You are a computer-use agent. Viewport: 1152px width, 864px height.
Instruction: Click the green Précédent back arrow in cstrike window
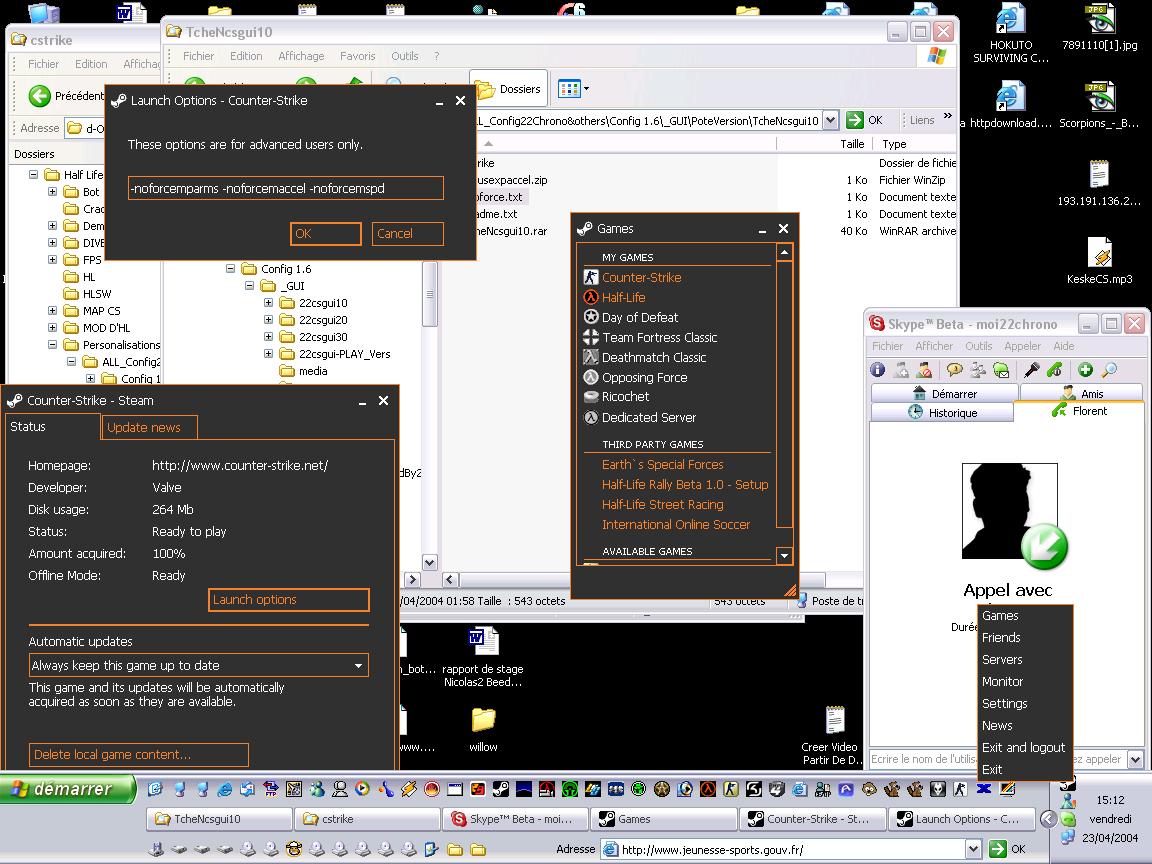click(40, 96)
